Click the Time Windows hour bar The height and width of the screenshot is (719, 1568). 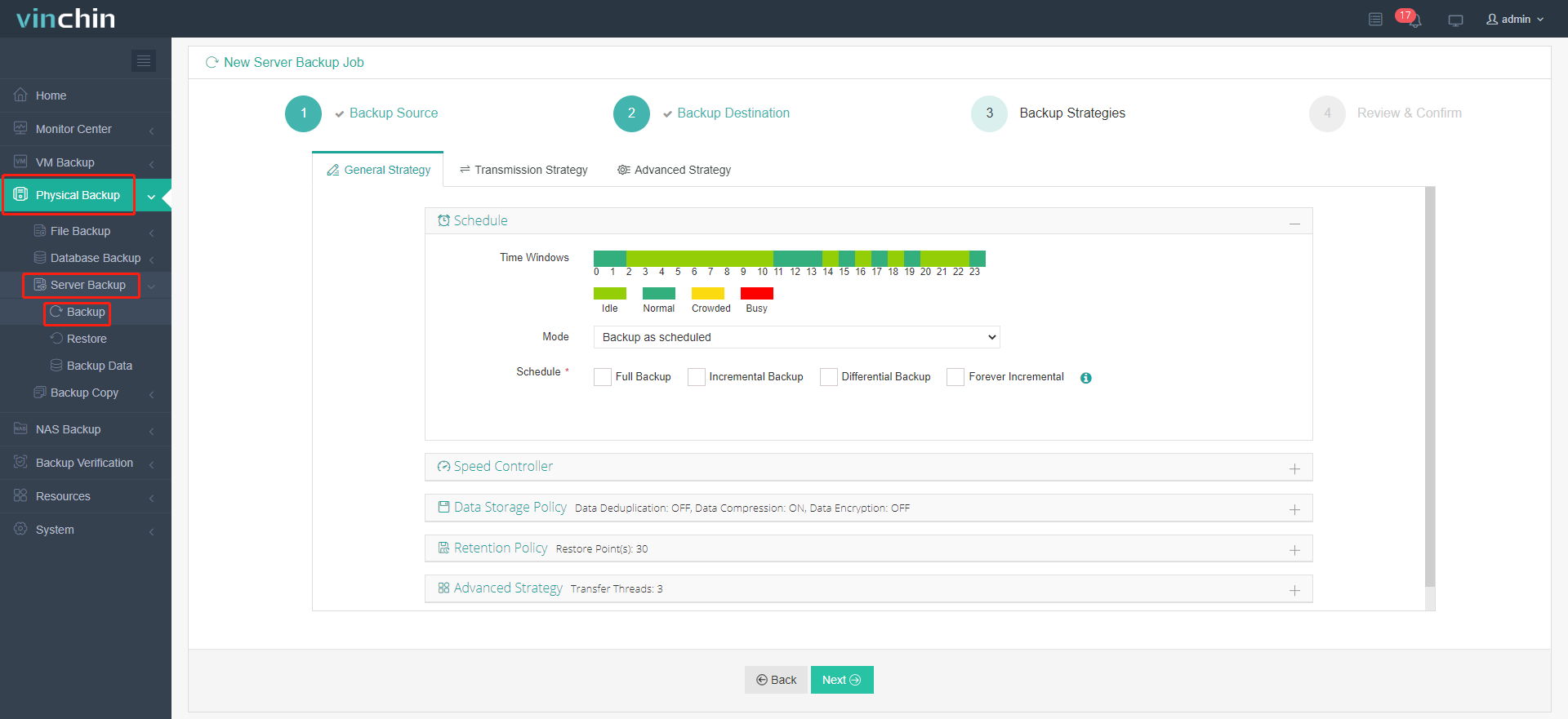click(790, 259)
